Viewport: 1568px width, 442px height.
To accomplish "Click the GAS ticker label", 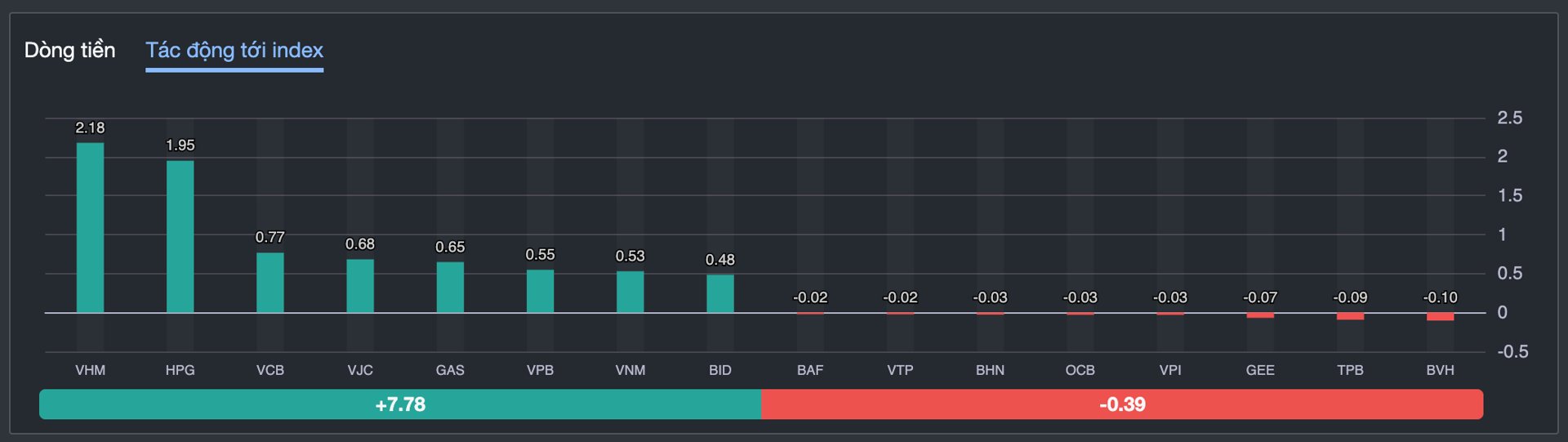I will point(450,370).
